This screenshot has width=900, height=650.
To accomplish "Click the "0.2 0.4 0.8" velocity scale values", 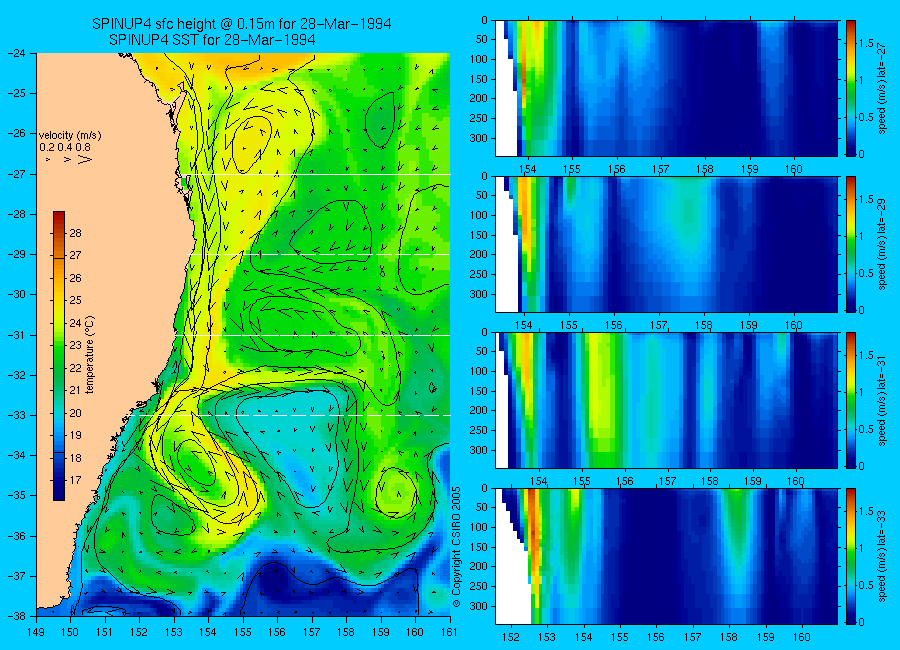I will pyautogui.click(x=65, y=147).
